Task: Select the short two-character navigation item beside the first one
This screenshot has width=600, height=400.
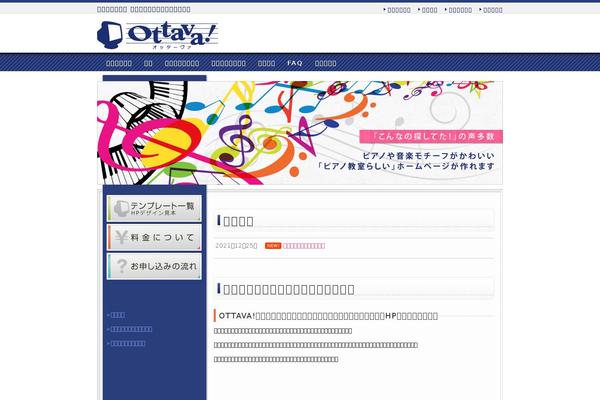Action: 148,63
